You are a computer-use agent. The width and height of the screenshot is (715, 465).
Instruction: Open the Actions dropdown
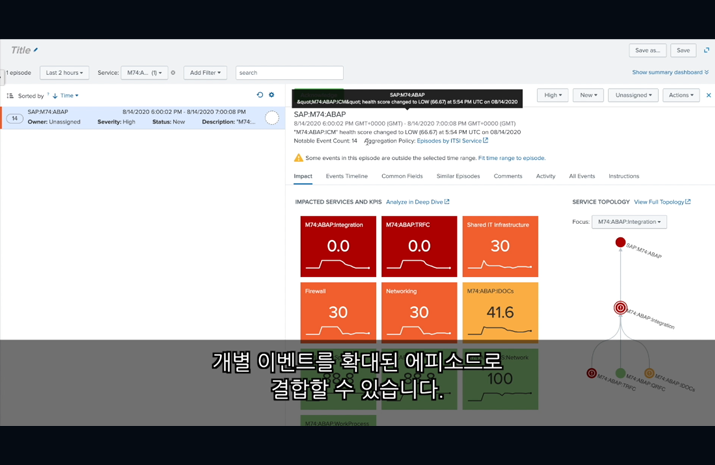(x=681, y=95)
